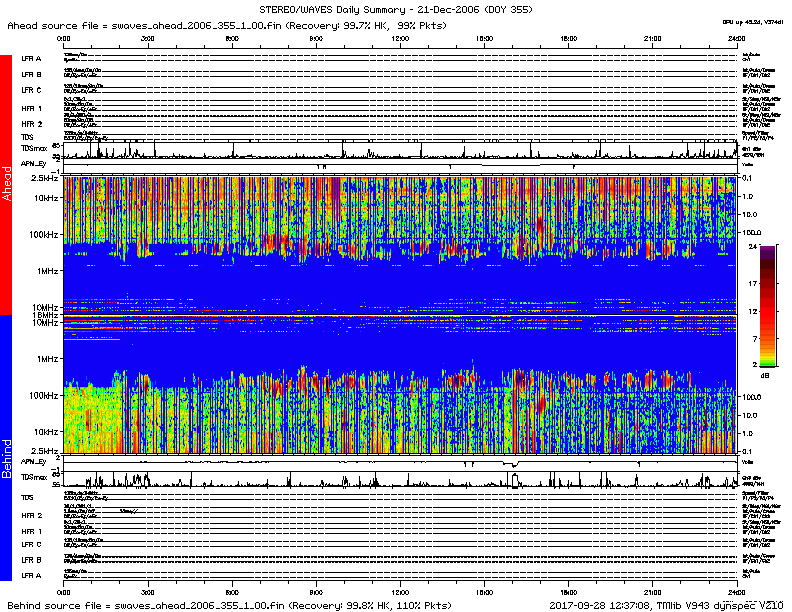
Task: Click the 7 value on color scale
Action: (755, 338)
